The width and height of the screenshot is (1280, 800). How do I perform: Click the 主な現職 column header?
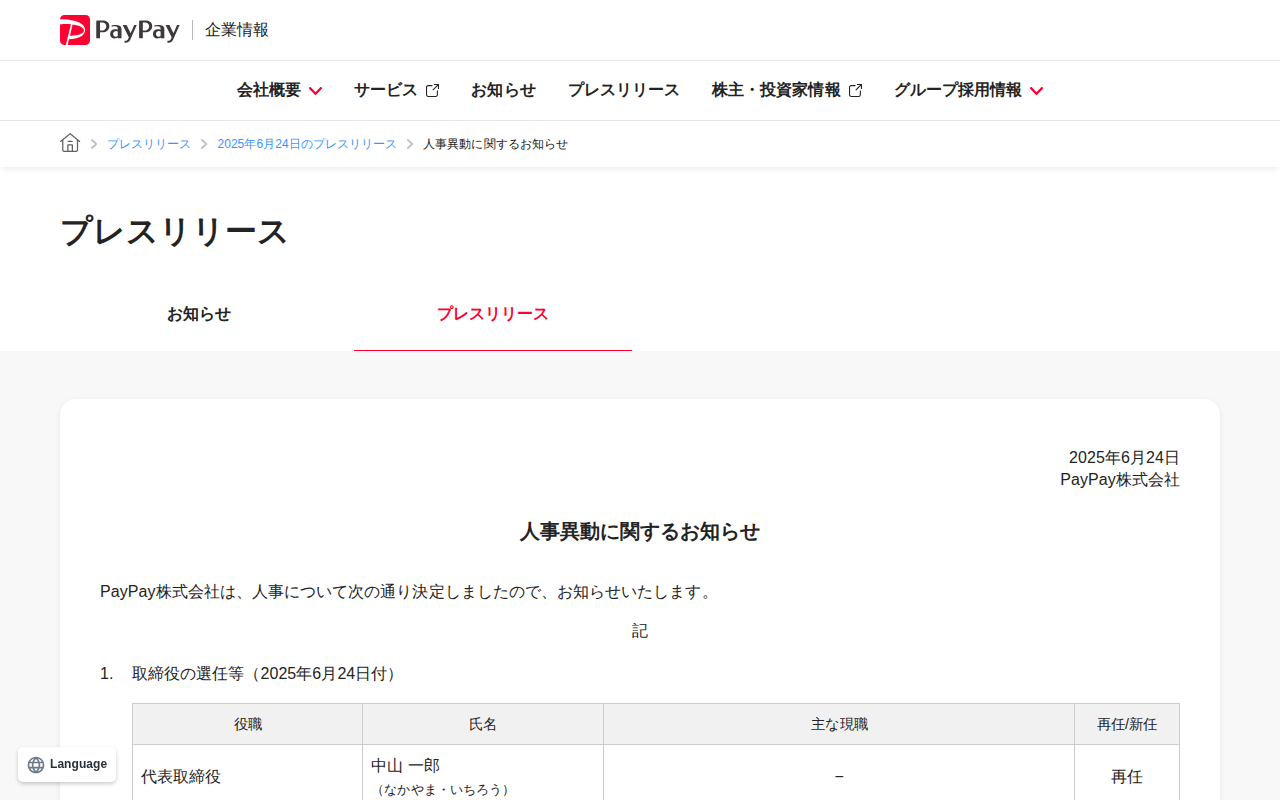[839, 724]
